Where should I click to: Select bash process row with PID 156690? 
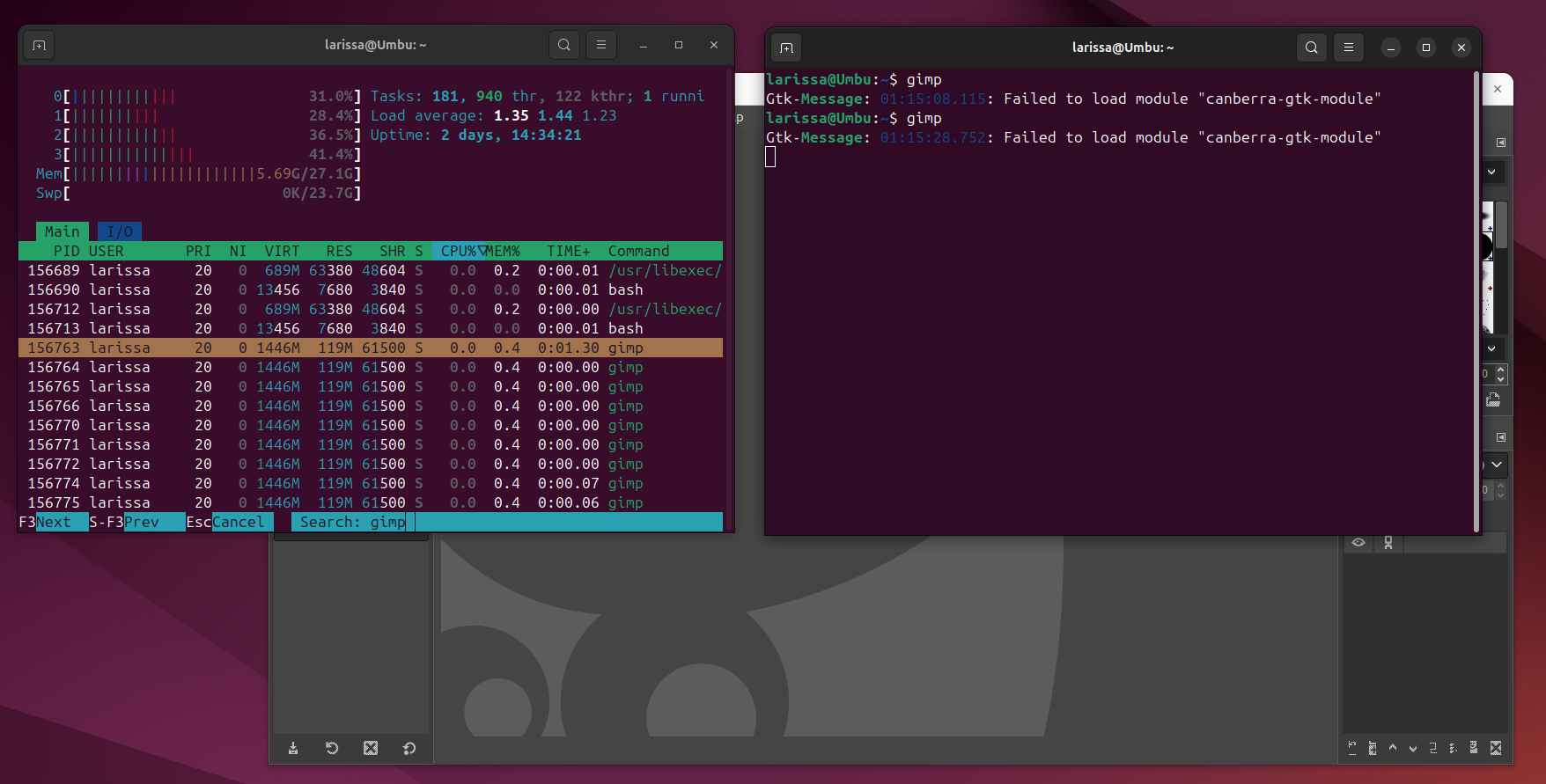[x=371, y=289]
